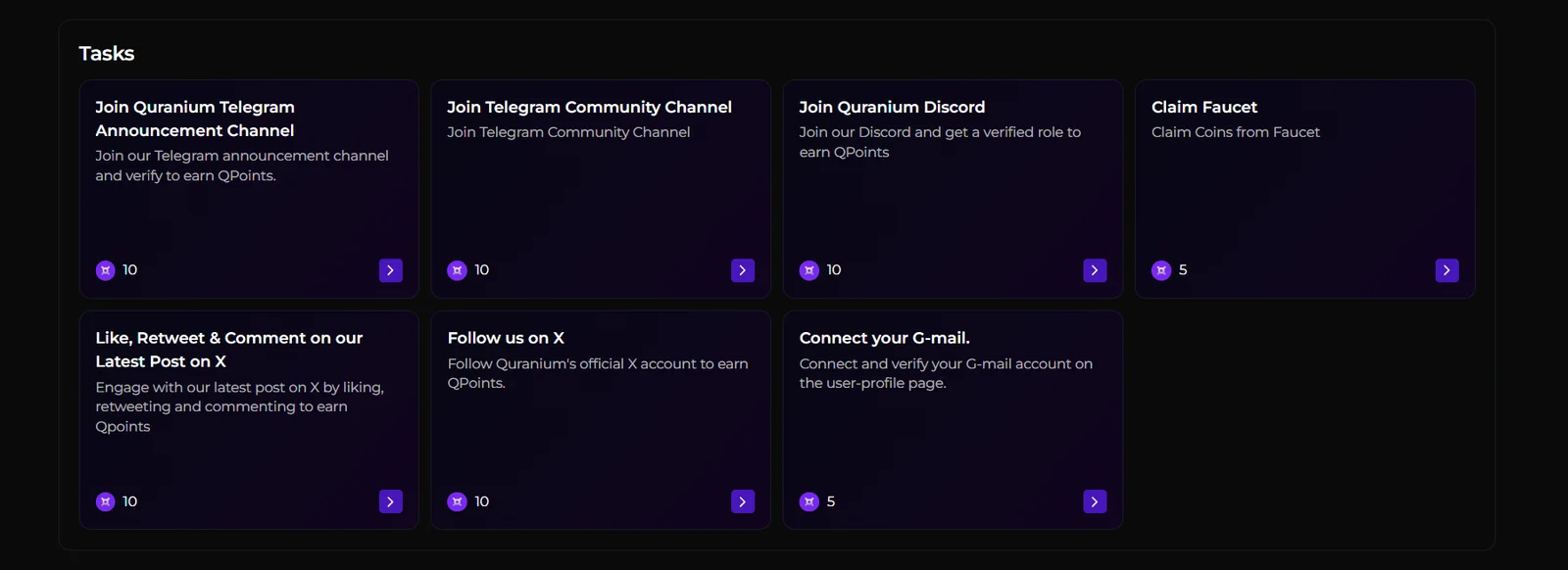The height and width of the screenshot is (570, 1568).
Task: Click coin icon on Telegram Community Channel card
Action: 458,270
